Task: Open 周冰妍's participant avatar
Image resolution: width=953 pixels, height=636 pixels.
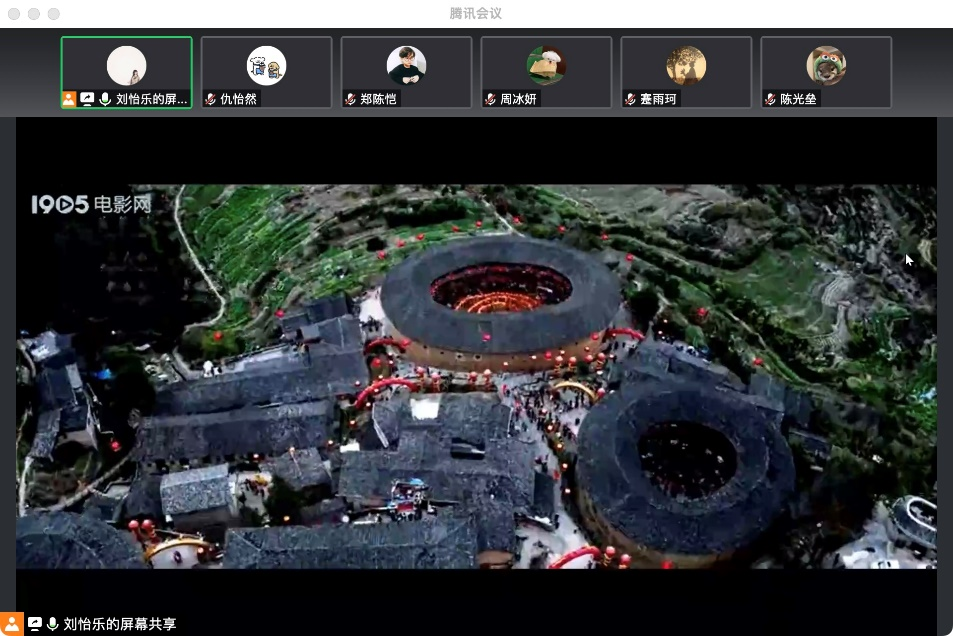Action: click(x=546, y=66)
